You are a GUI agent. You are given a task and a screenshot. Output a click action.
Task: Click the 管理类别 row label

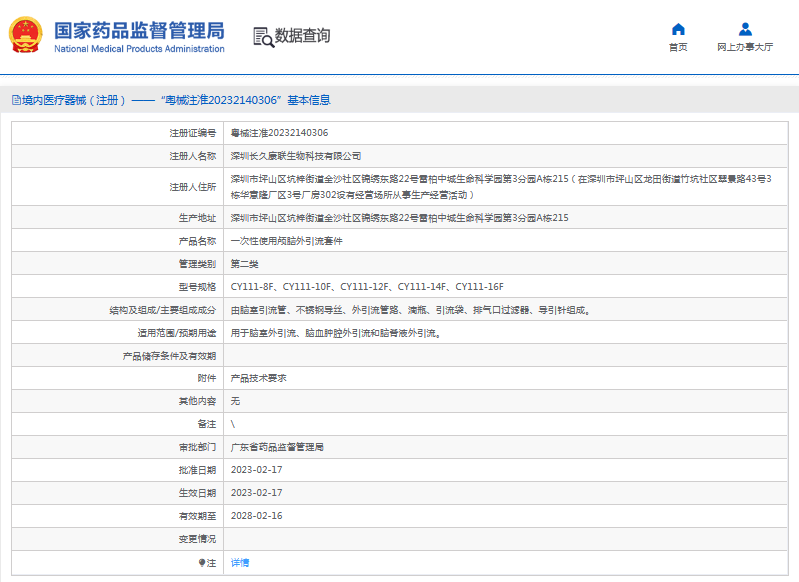[x=197, y=264]
